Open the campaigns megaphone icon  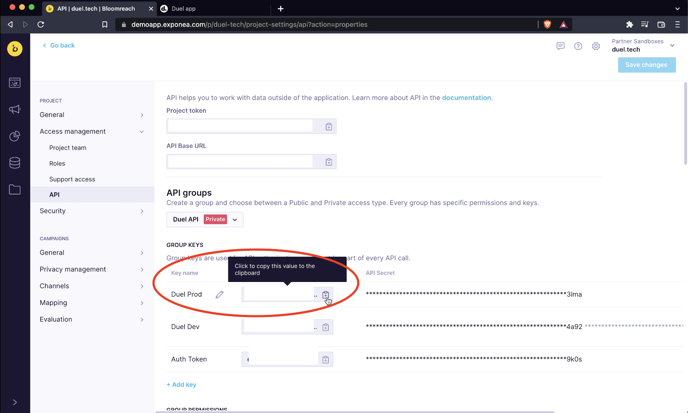pos(15,109)
